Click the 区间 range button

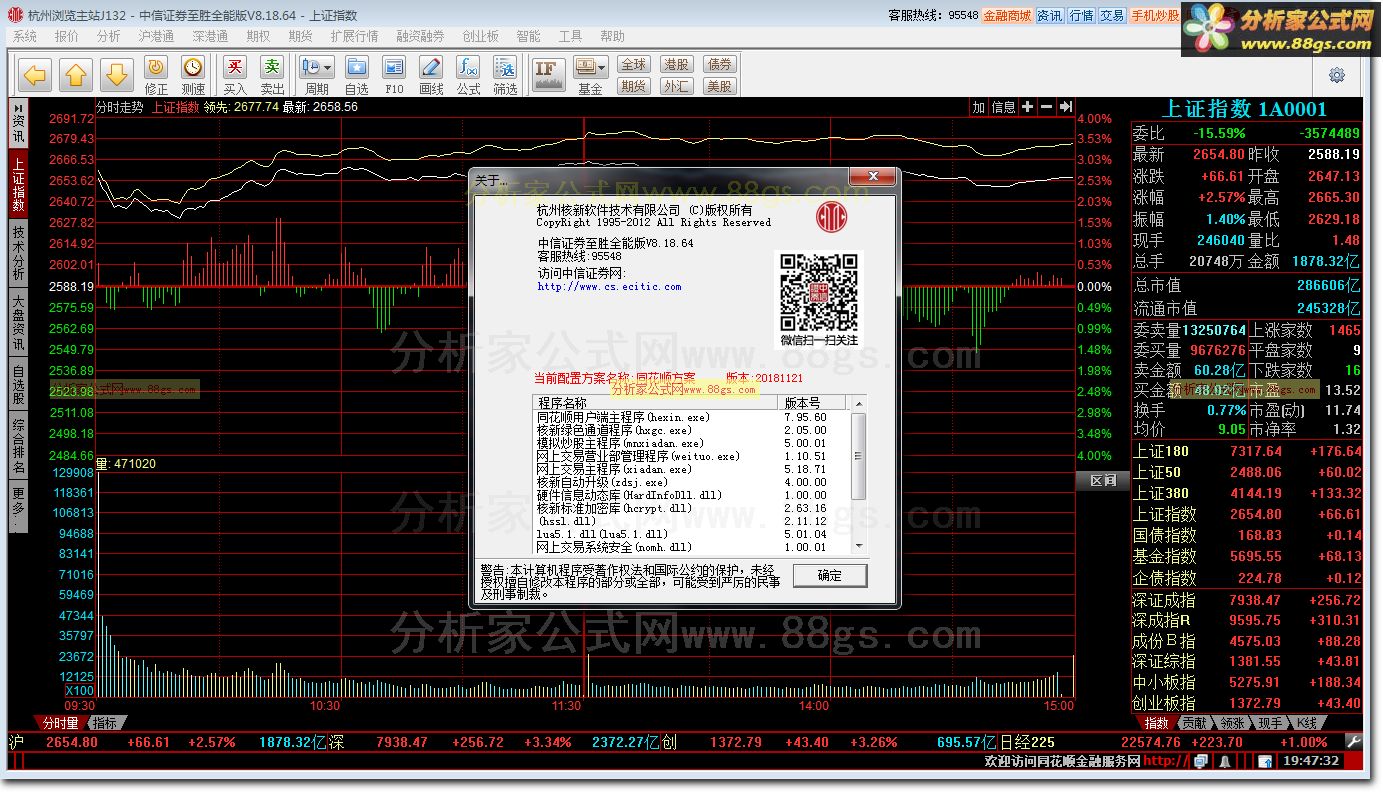pyautogui.click(x=1102, y=480)
